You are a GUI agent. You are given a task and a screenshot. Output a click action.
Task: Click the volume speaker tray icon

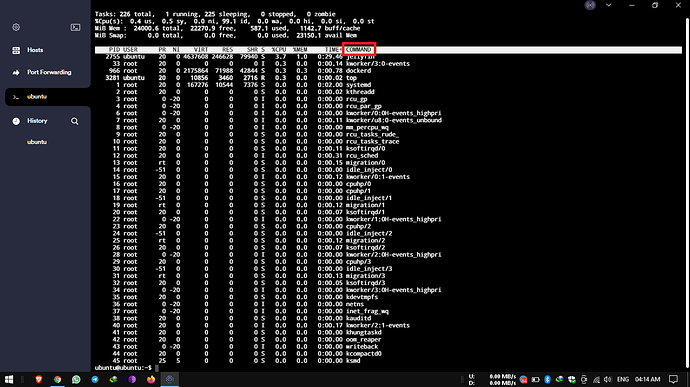pos(608,380)
